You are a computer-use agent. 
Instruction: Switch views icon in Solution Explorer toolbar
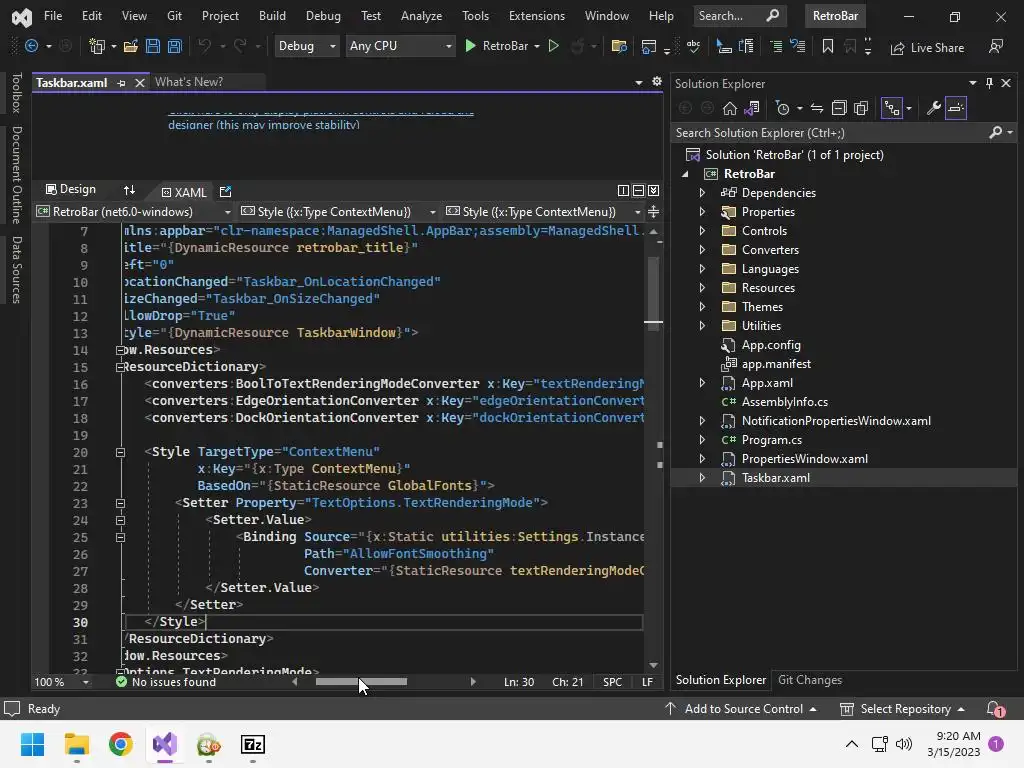click(x=752, y=108)
